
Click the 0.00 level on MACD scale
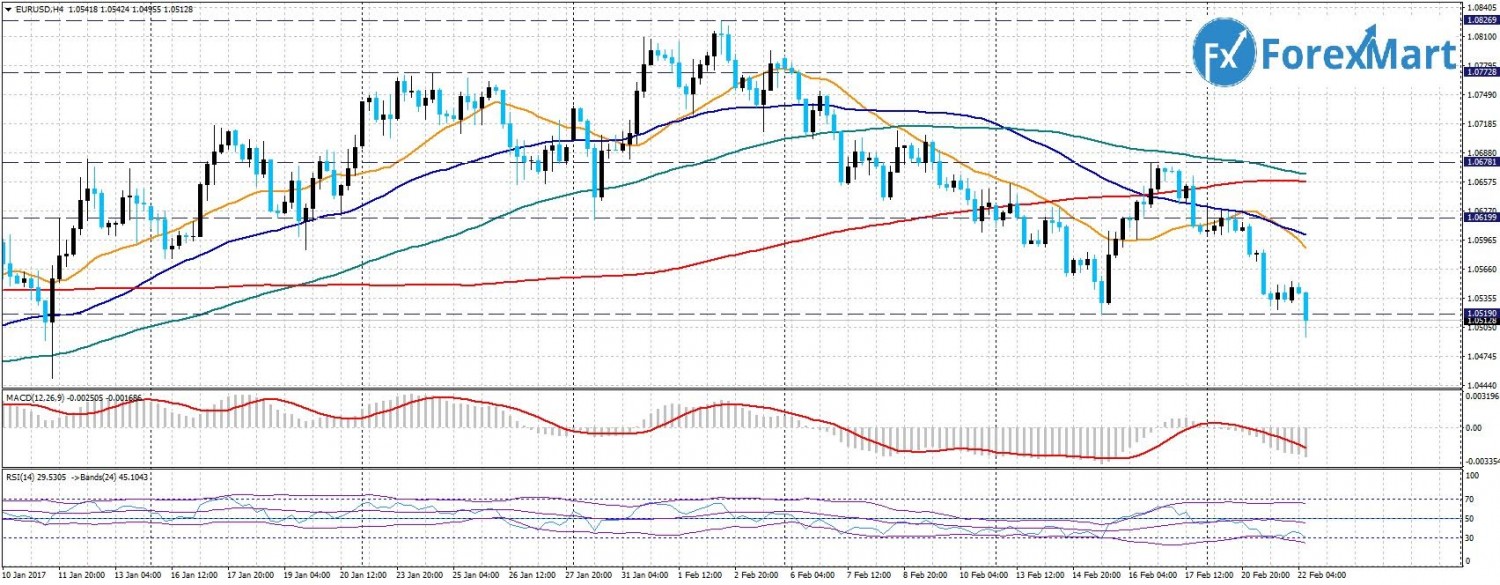coord(1474,428)
